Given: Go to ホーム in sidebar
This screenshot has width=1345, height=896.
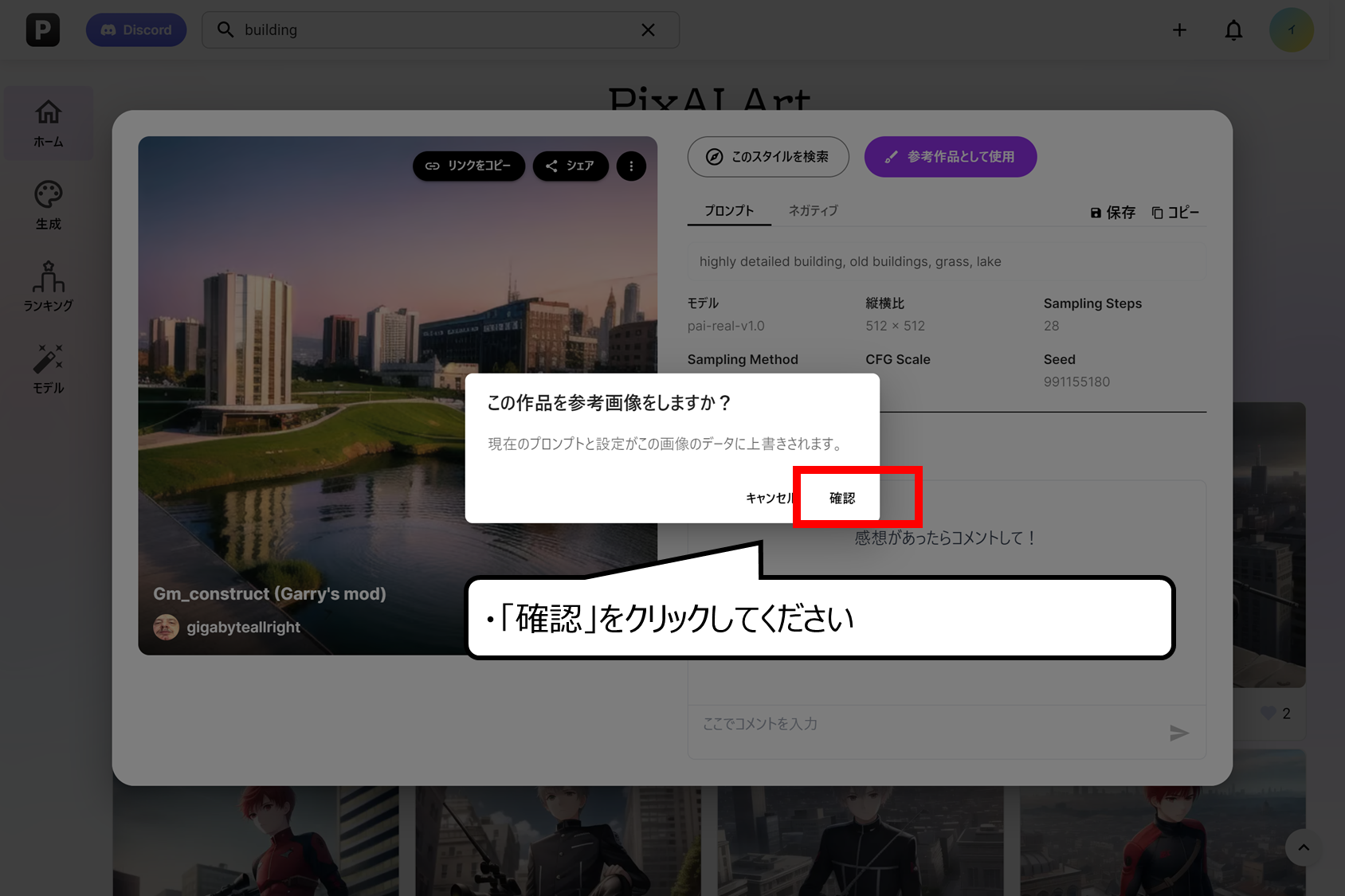Looking at the screenshot, I should (49, 123).
